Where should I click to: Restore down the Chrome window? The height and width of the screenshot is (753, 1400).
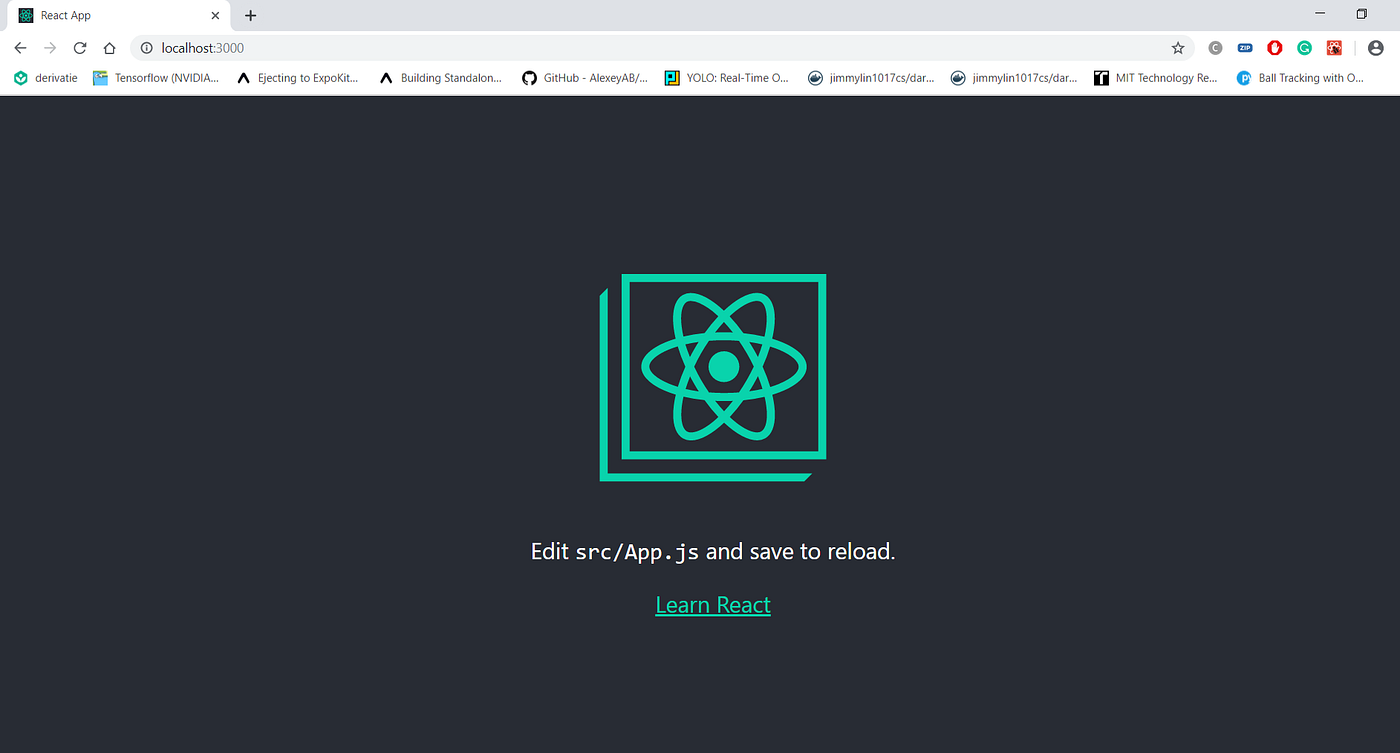coord(1362,14)
